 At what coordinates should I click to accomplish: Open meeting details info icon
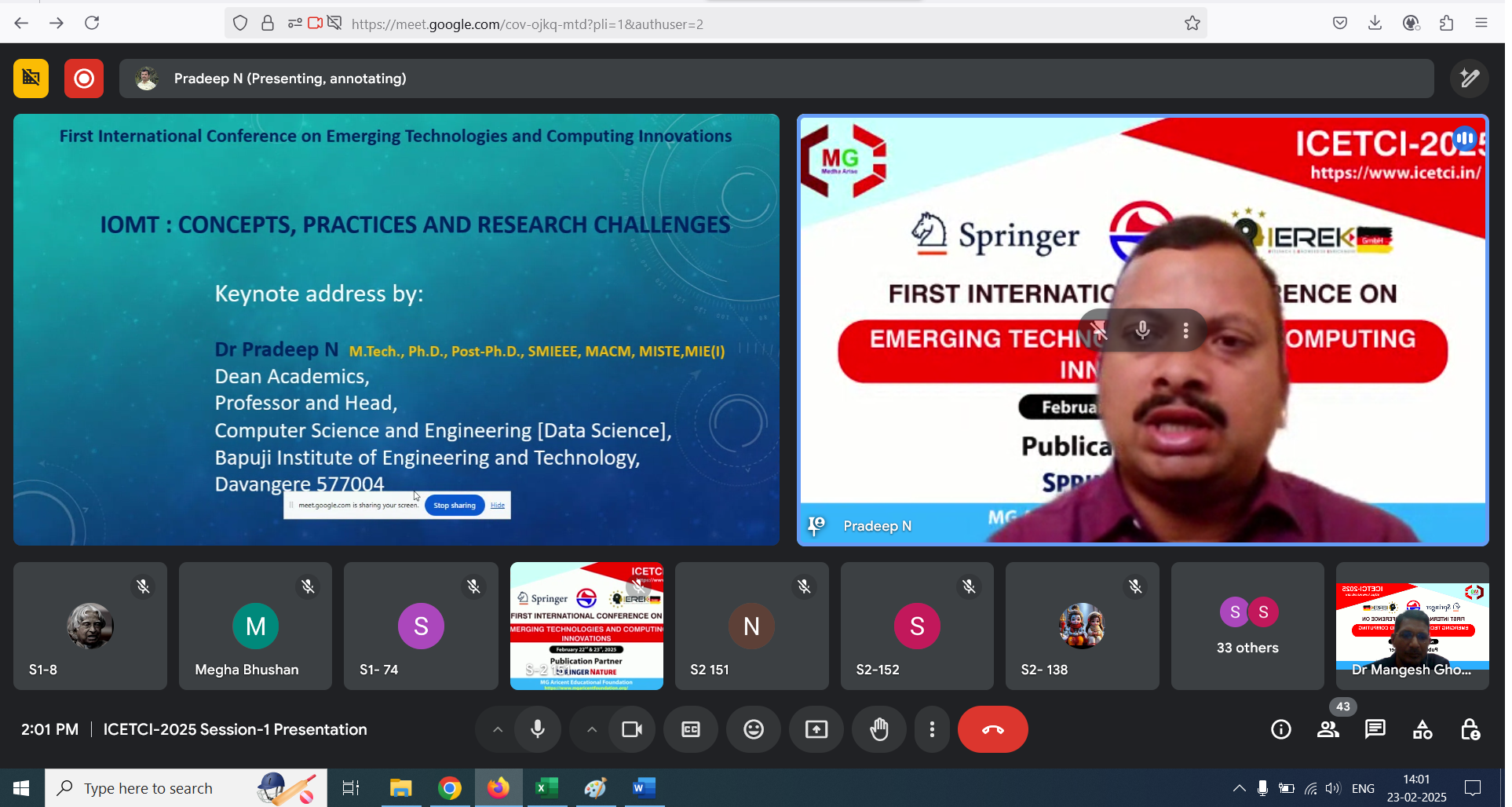coord(1280,730)
